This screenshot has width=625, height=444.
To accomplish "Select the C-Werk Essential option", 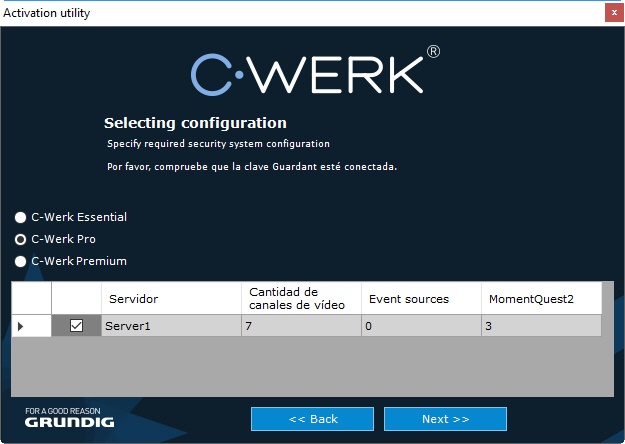I will coord(20,217).
